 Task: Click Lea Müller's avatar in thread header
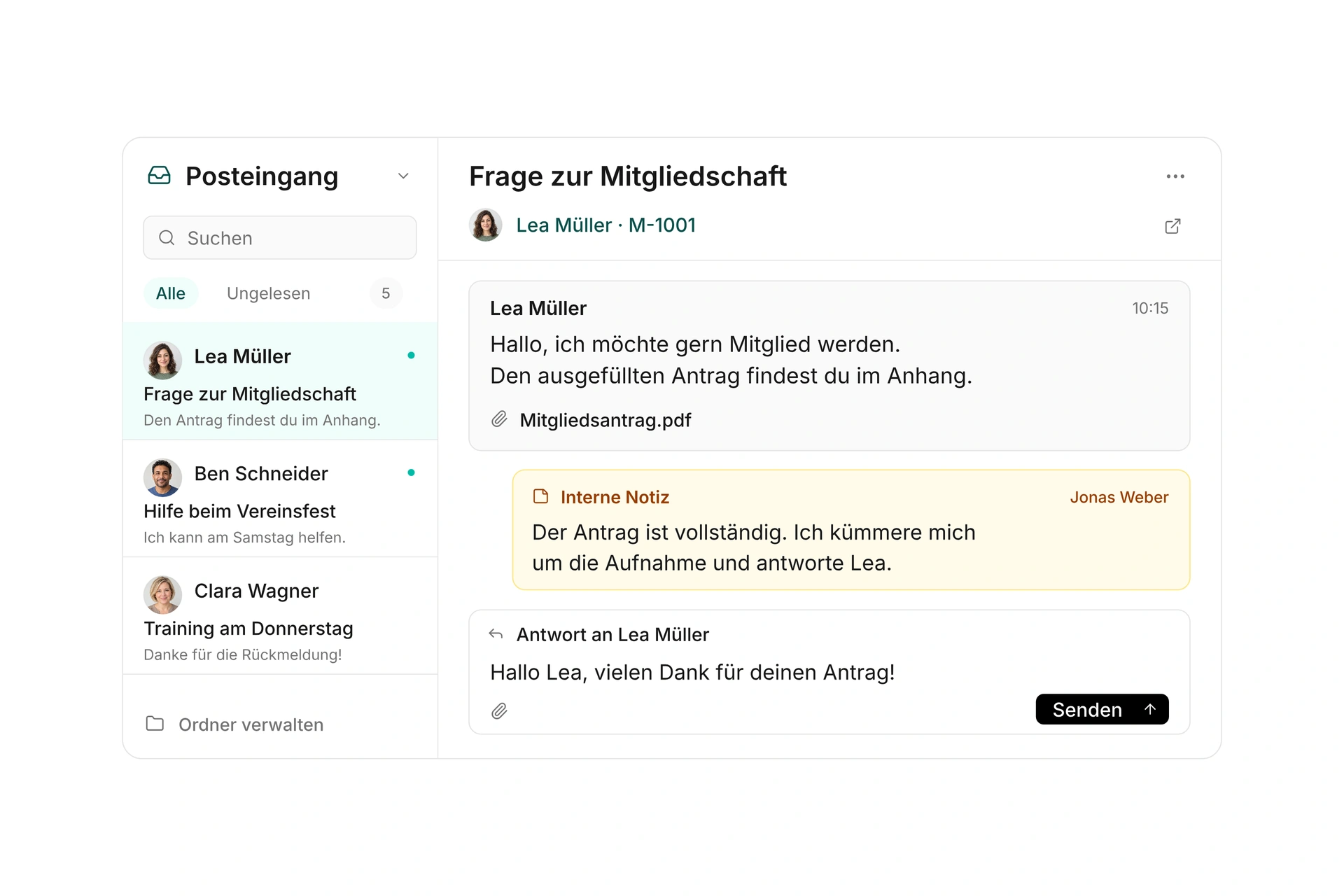[x=486, y=225]
